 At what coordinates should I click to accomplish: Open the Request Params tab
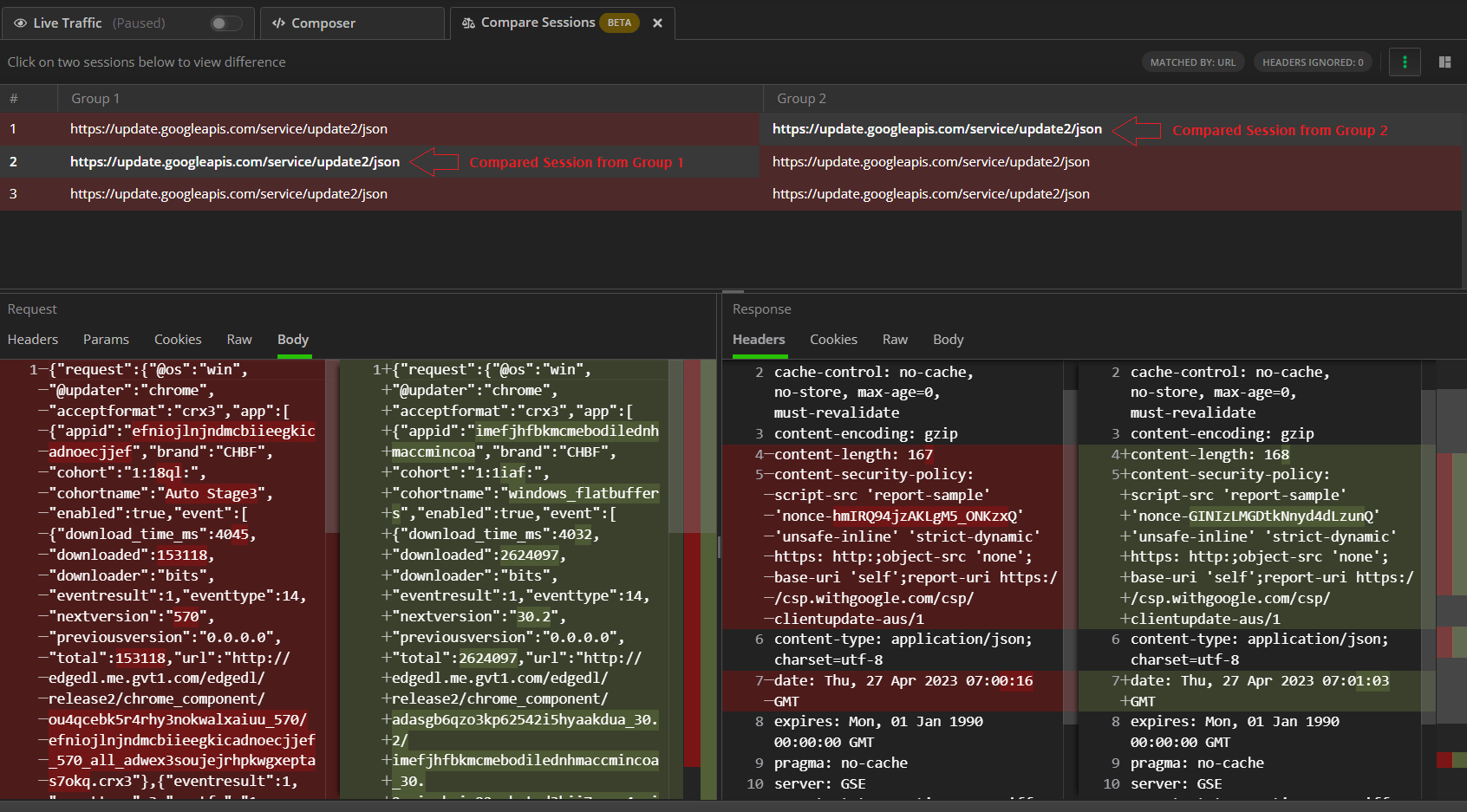coord(106,340)
